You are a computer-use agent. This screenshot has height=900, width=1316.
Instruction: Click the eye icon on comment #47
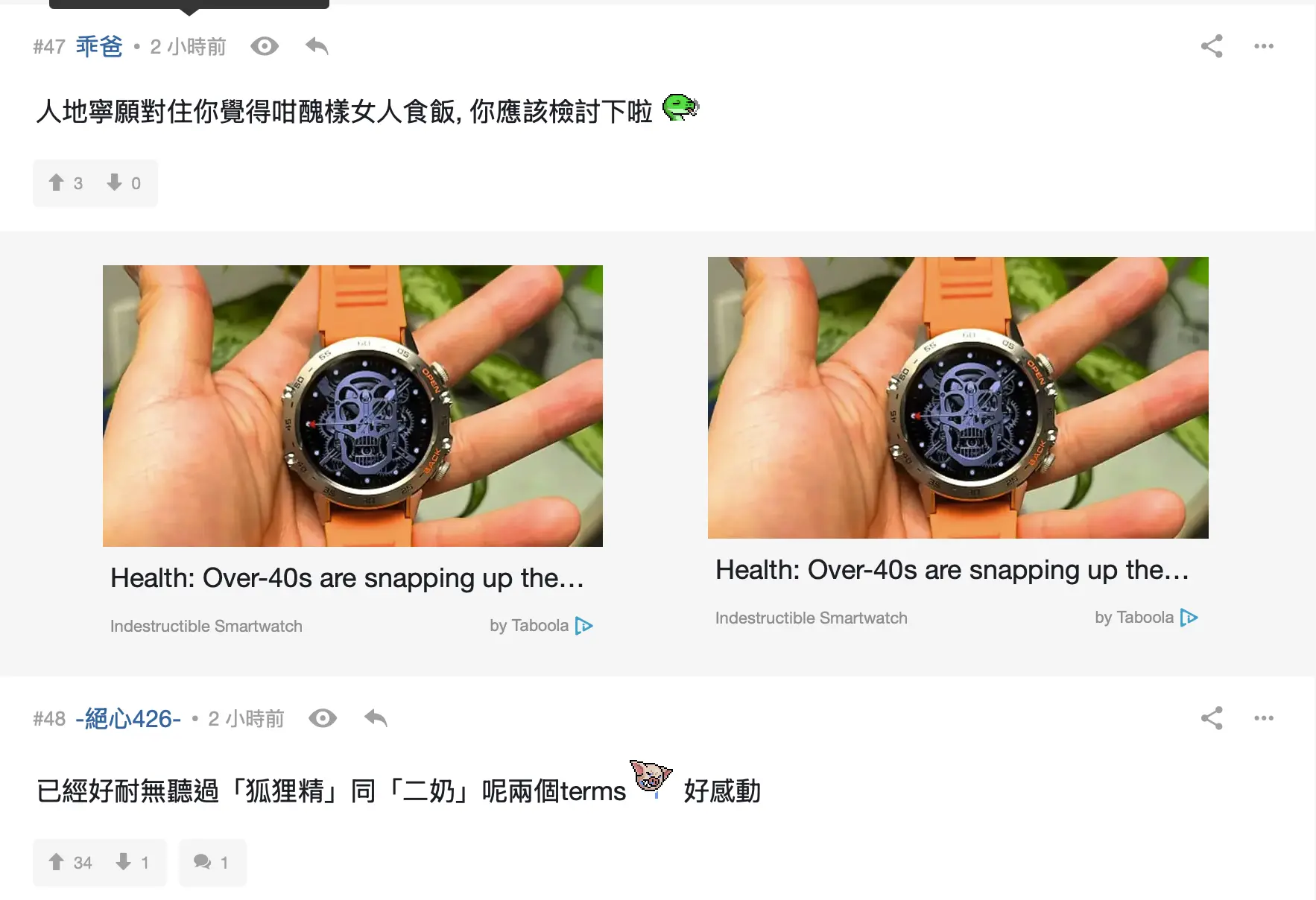[x=265, y=46]
